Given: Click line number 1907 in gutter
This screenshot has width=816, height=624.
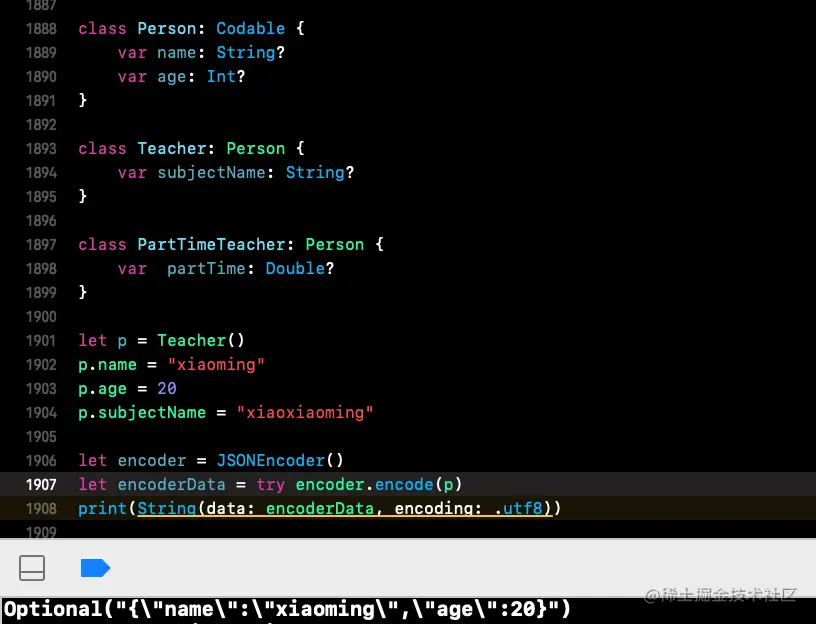Looking at the screenshot, I should [41, 485].
